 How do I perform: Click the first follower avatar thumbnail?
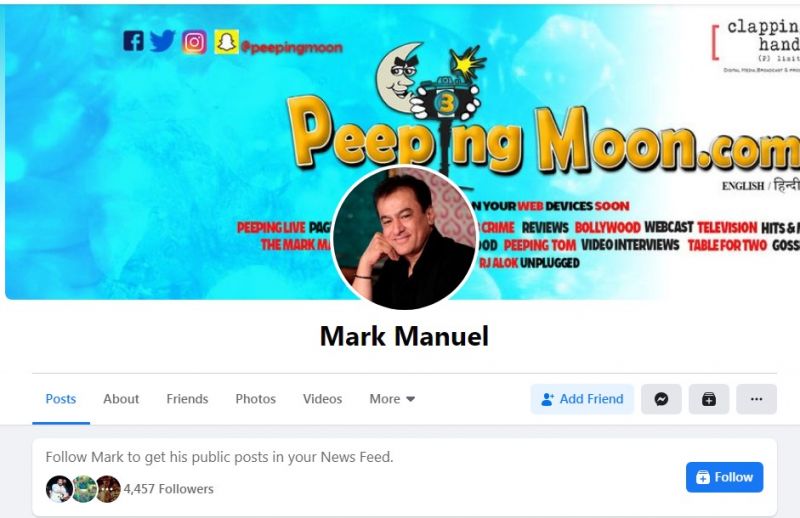point(59,489)
